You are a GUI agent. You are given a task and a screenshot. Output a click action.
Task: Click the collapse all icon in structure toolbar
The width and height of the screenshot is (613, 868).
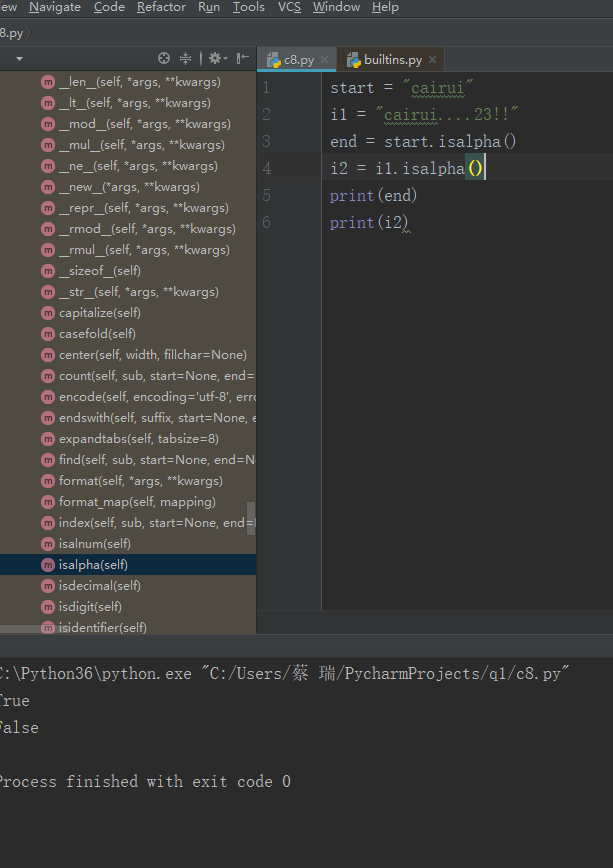186,58
